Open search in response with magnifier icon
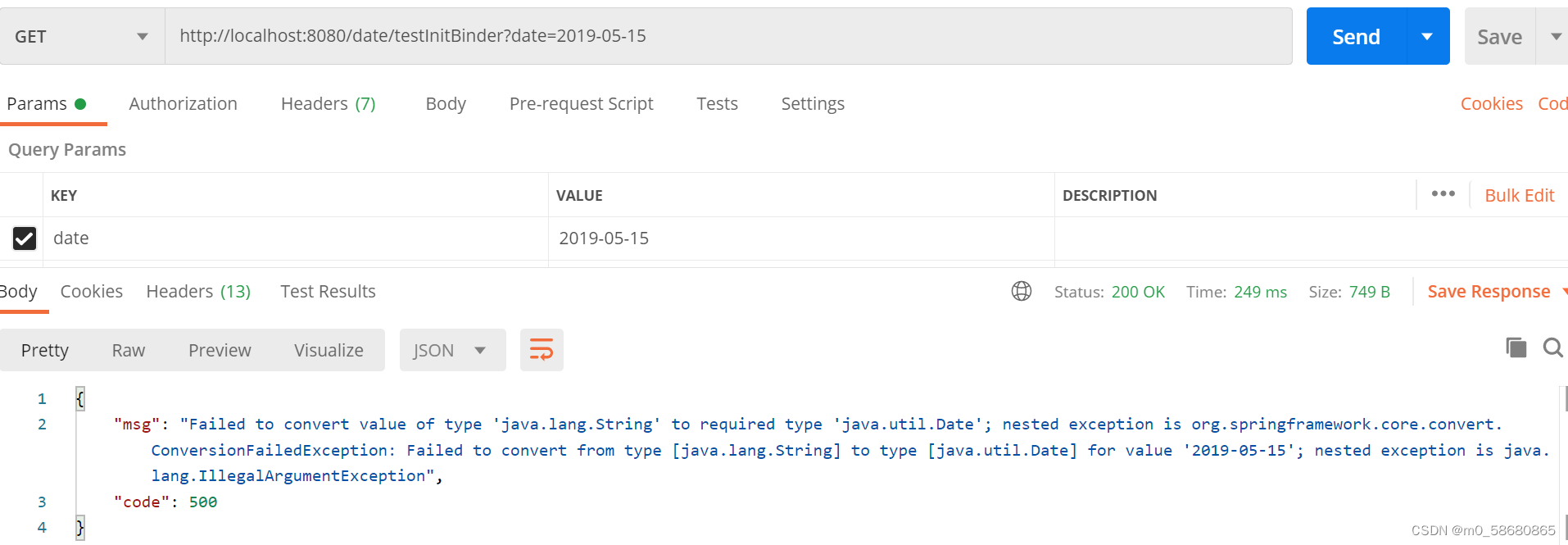This screenshot has width=1568, height=545. [1552, 347]
